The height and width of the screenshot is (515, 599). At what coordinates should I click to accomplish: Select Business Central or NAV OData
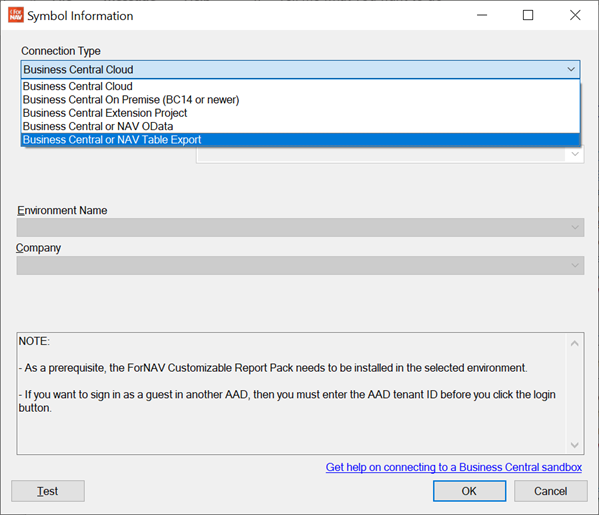coord(300,126)
